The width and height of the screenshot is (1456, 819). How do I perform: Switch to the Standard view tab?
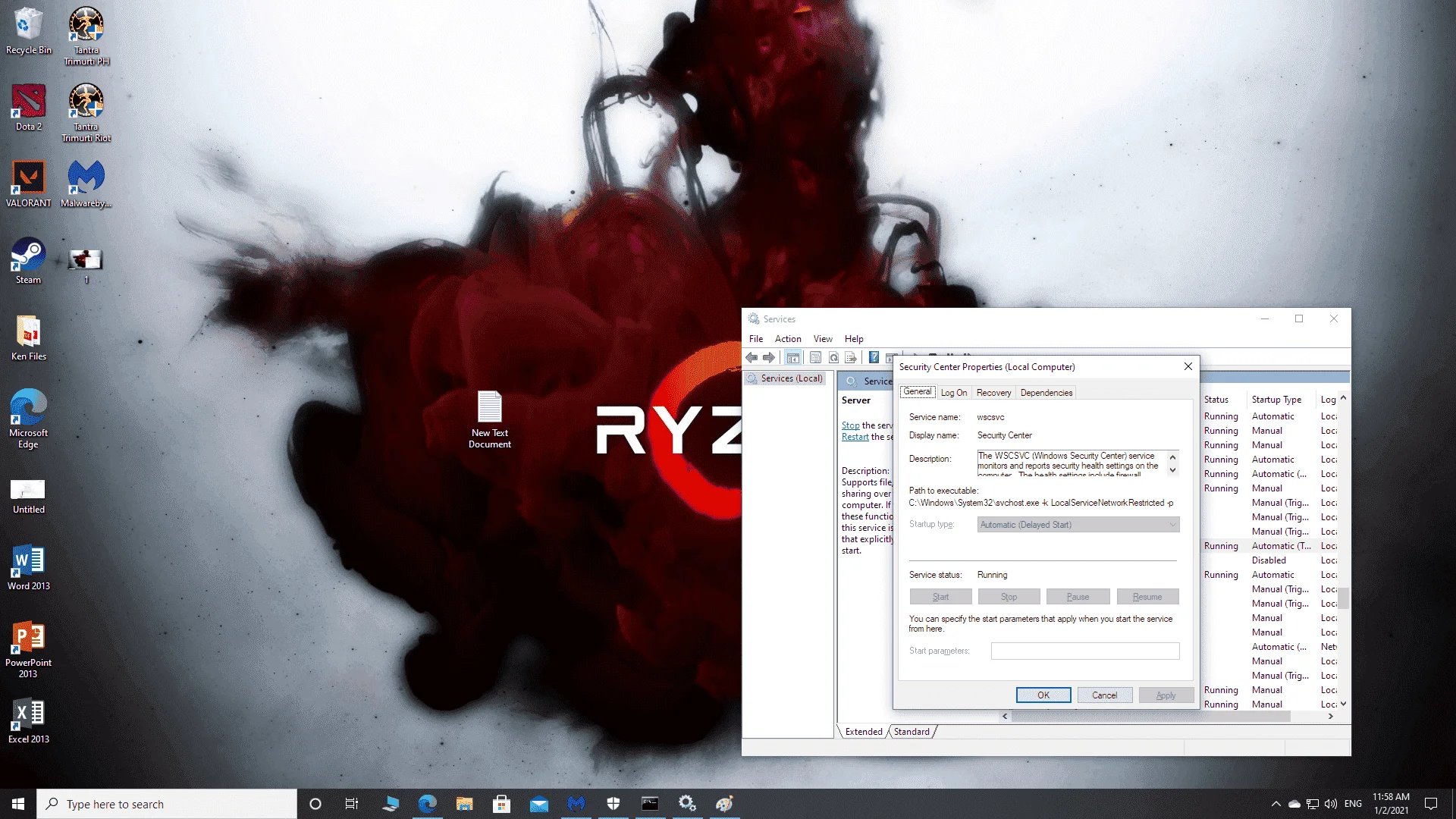tap(912, 732)
